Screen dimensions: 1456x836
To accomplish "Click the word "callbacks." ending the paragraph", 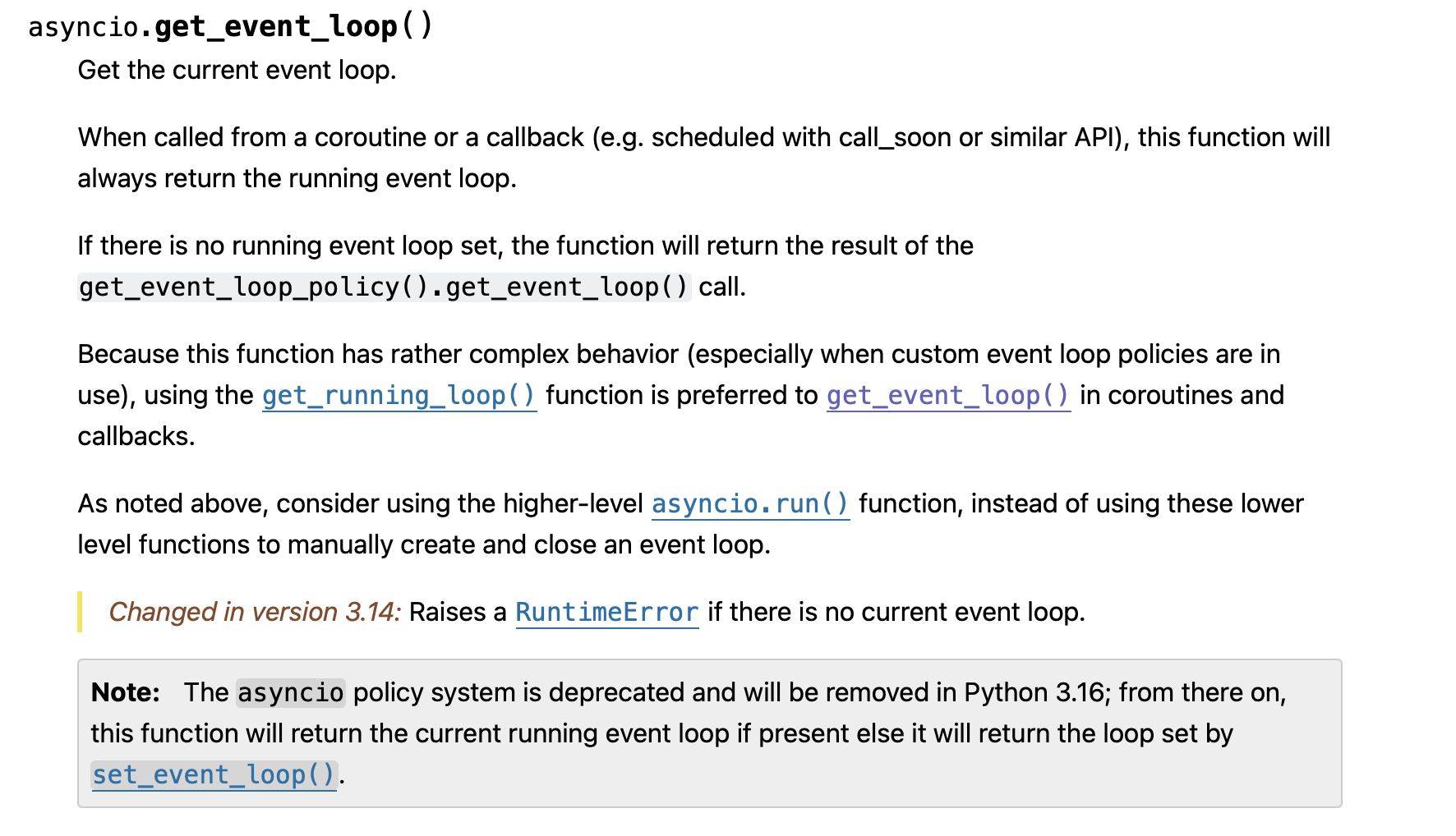I will point(136,437).
